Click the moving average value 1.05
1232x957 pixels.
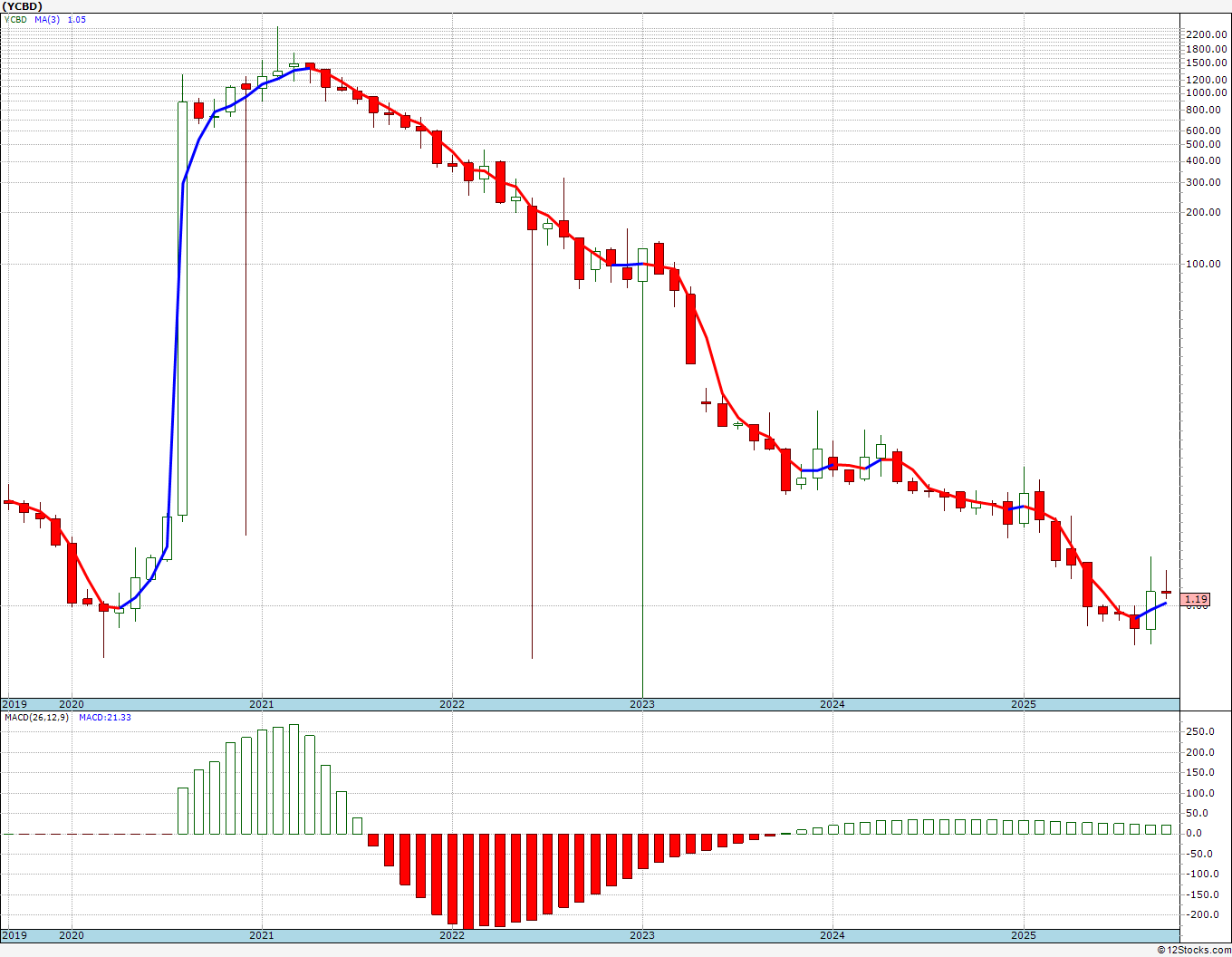(x=77, y=19)
